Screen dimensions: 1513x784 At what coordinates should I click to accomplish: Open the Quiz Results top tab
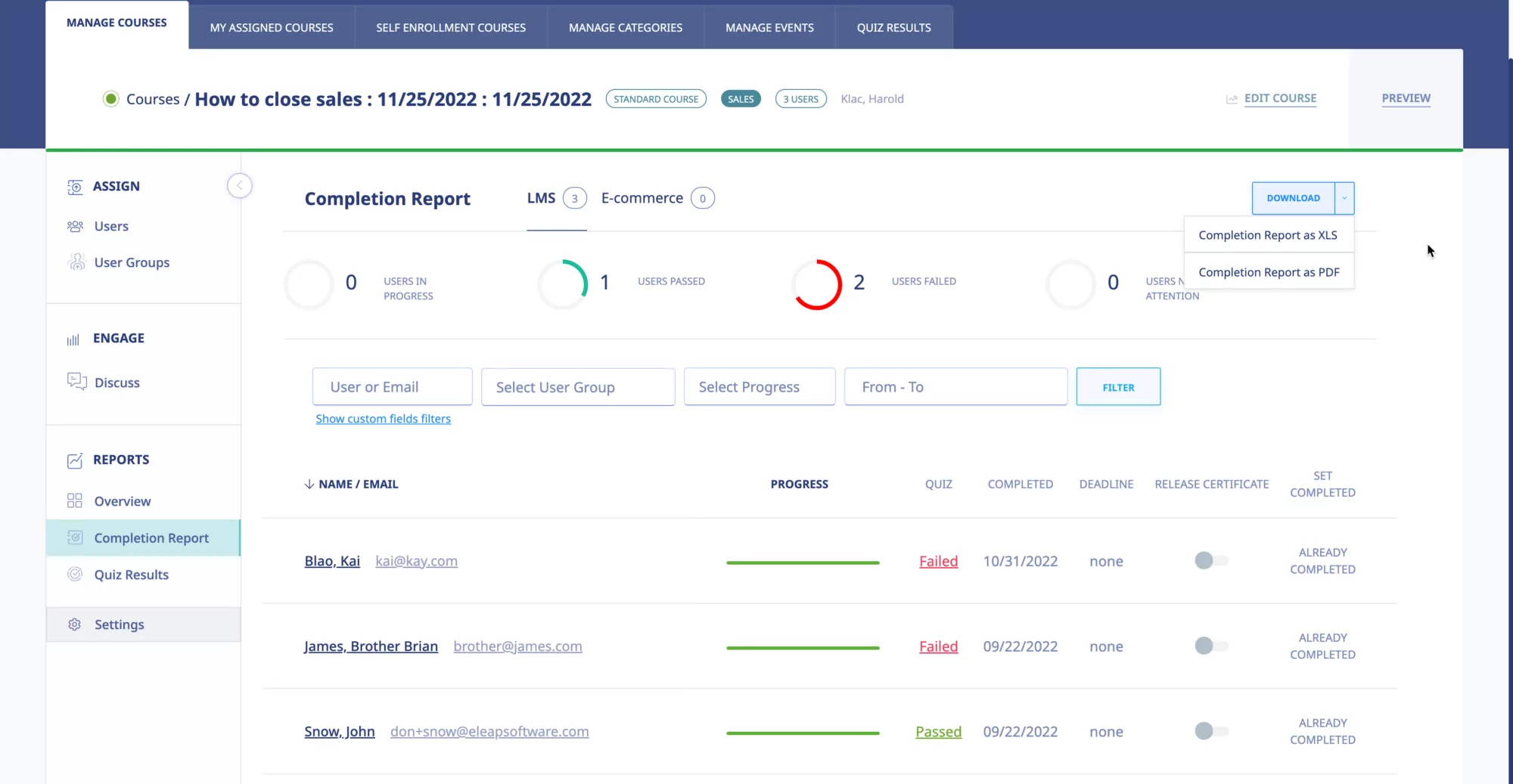[893, 28]
